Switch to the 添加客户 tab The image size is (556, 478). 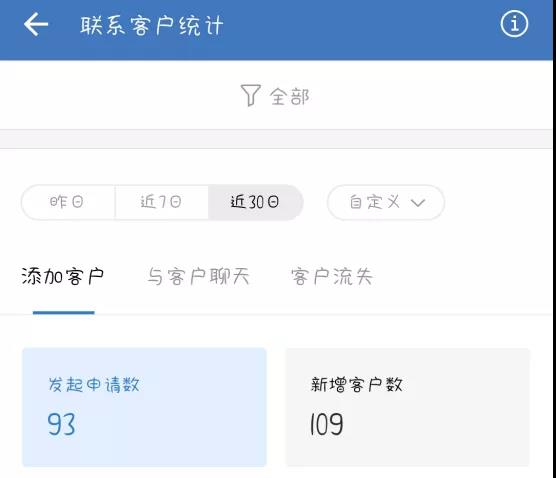[63, 277]
